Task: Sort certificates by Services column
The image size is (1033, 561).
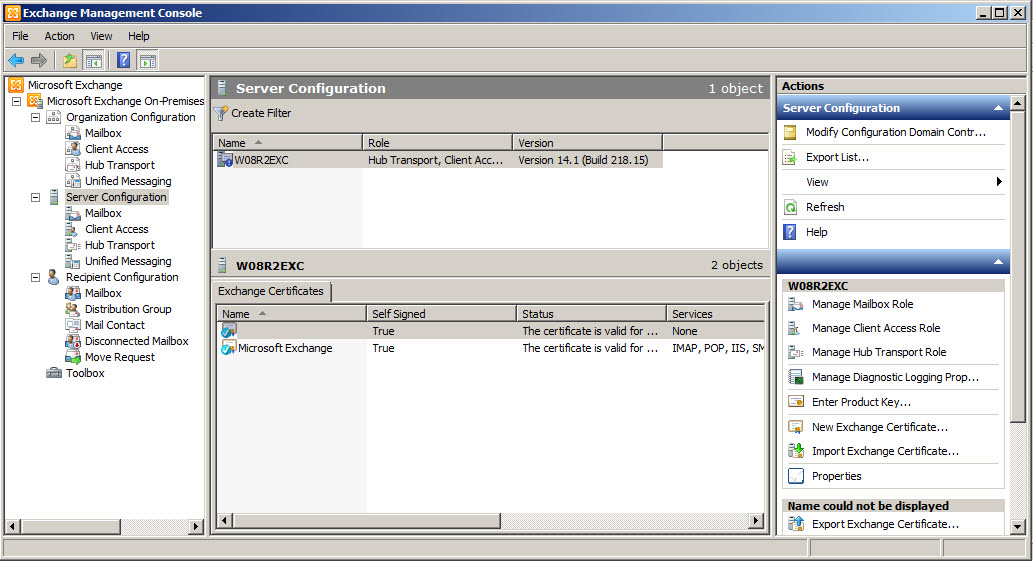Action: point(715,314)
